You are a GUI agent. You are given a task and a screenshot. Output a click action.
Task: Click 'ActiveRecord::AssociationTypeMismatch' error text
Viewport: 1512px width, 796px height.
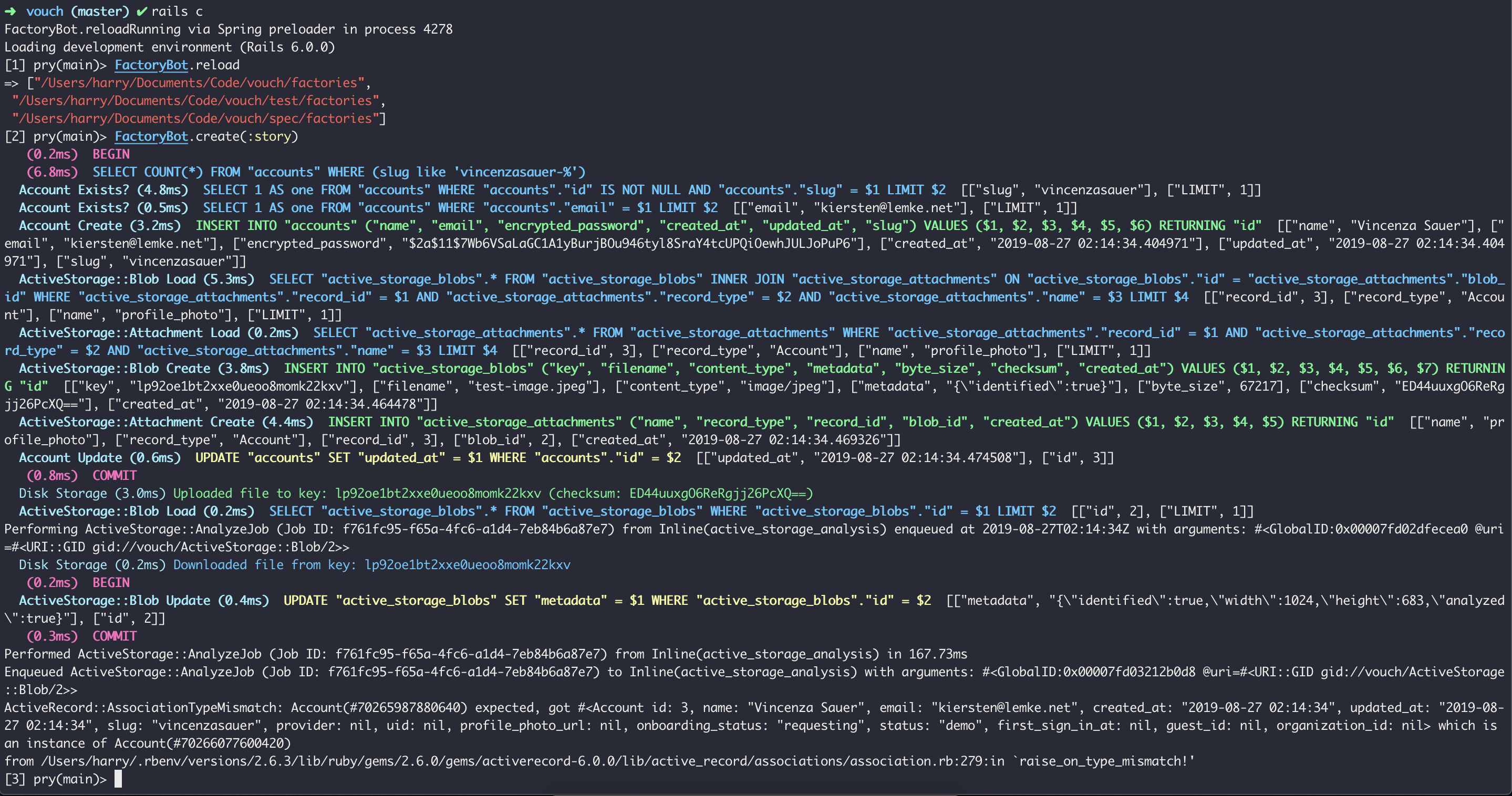[x=144, y=707]
